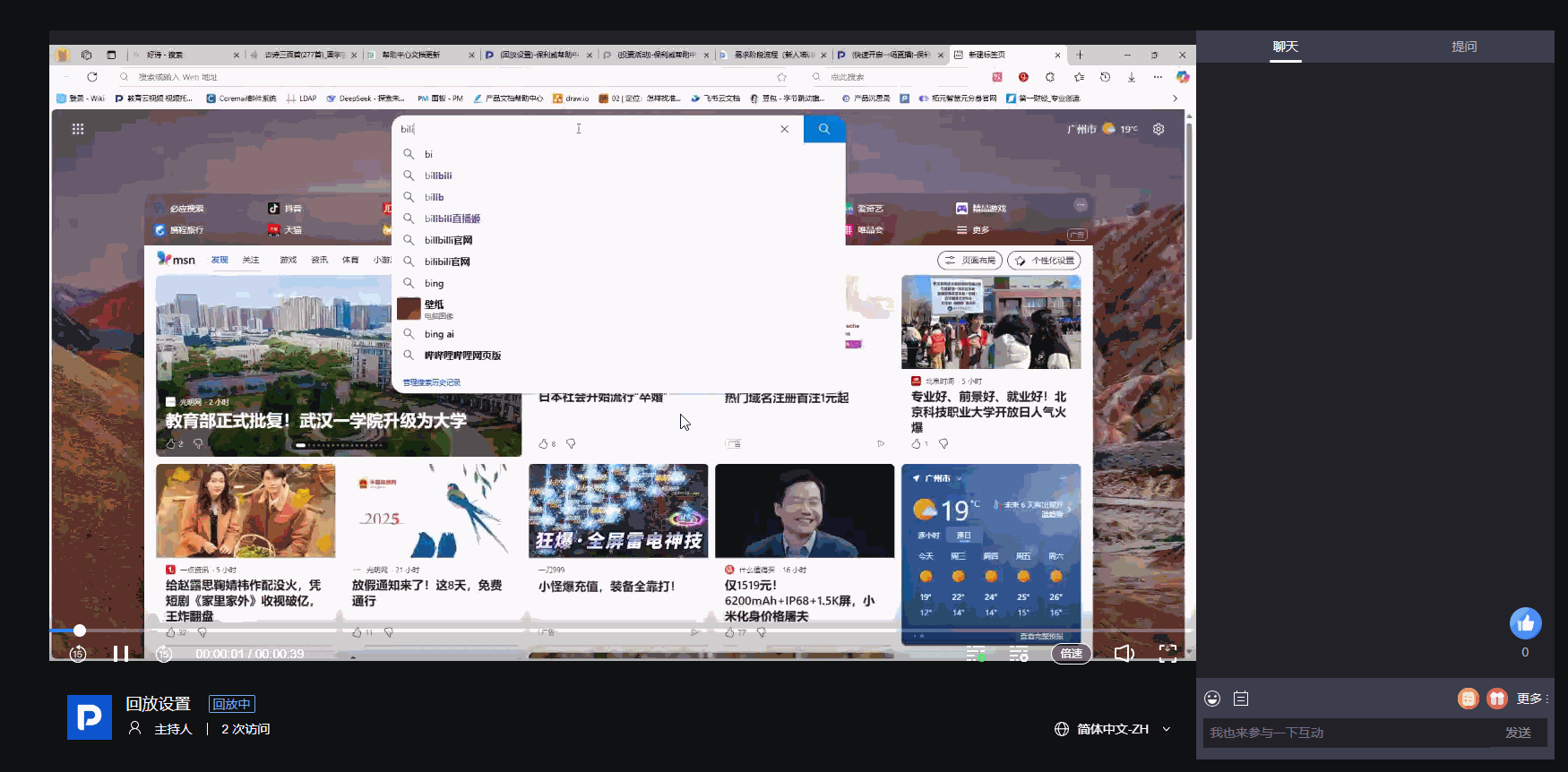Mute the replay volume speaker
The width and height of the screenshot is (1568, 772).
(1124, 654)
